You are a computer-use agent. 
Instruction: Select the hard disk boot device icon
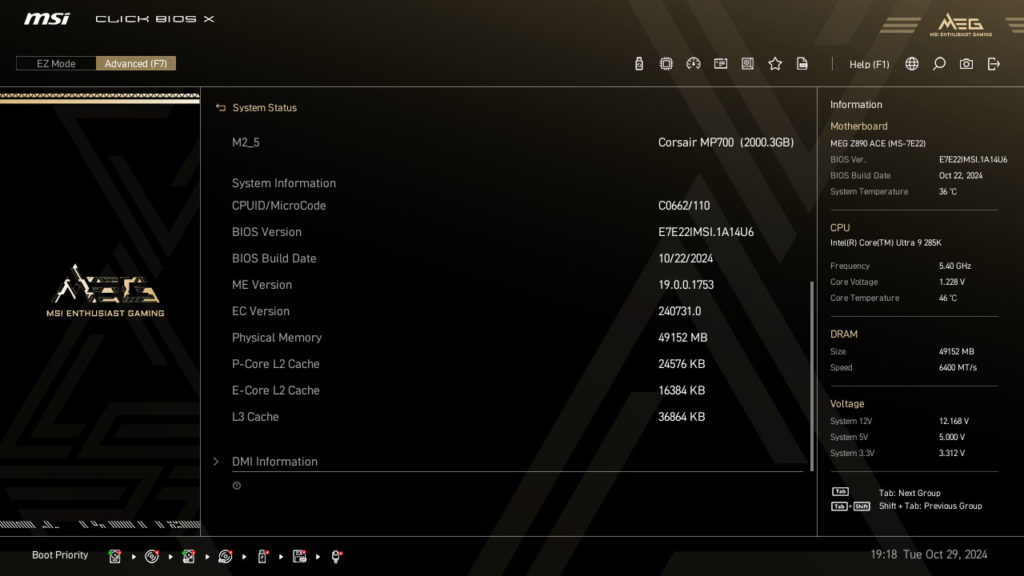pos(115,556)
